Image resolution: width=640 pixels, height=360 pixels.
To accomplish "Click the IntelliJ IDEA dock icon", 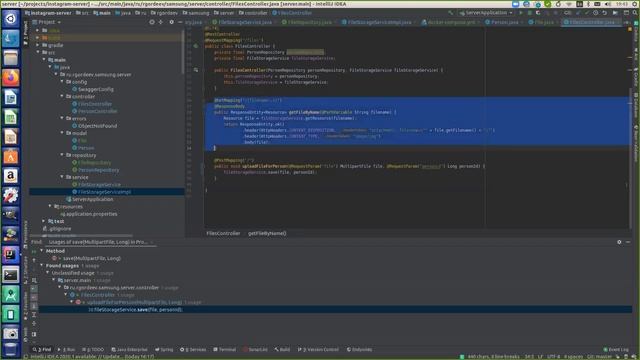I will coord(11,255).
